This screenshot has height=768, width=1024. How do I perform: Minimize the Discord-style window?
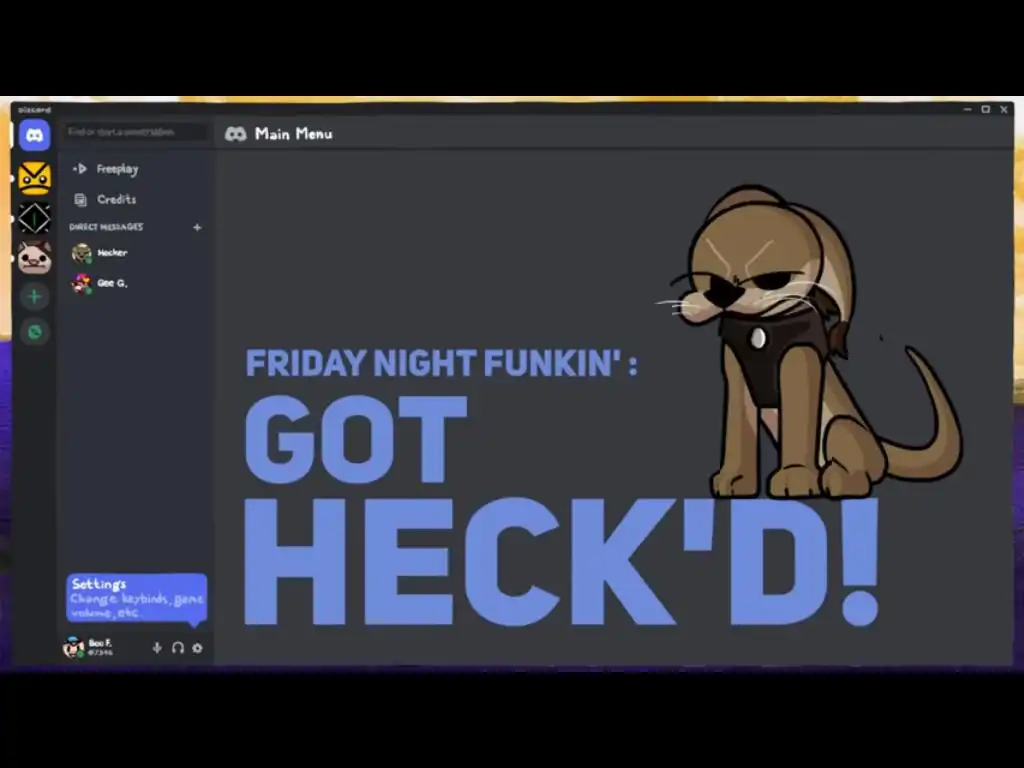(967, 110)
